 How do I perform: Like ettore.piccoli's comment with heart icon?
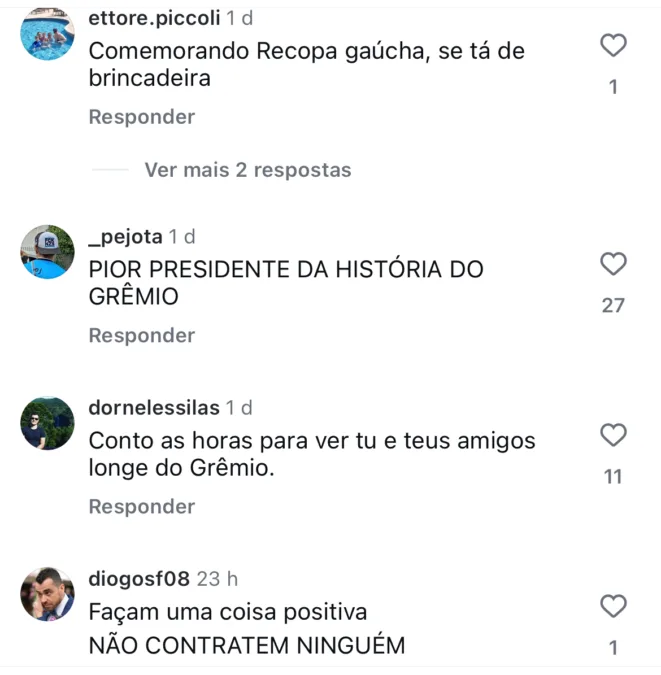tap(613, 45)
